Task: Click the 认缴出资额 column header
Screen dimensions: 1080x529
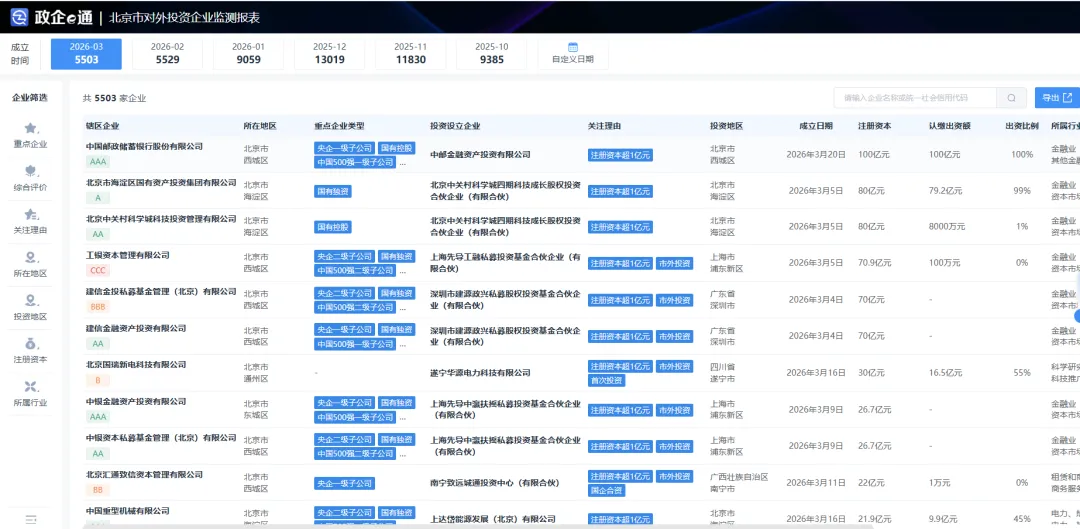Action: pyautogui.click(x=949, y=126)
